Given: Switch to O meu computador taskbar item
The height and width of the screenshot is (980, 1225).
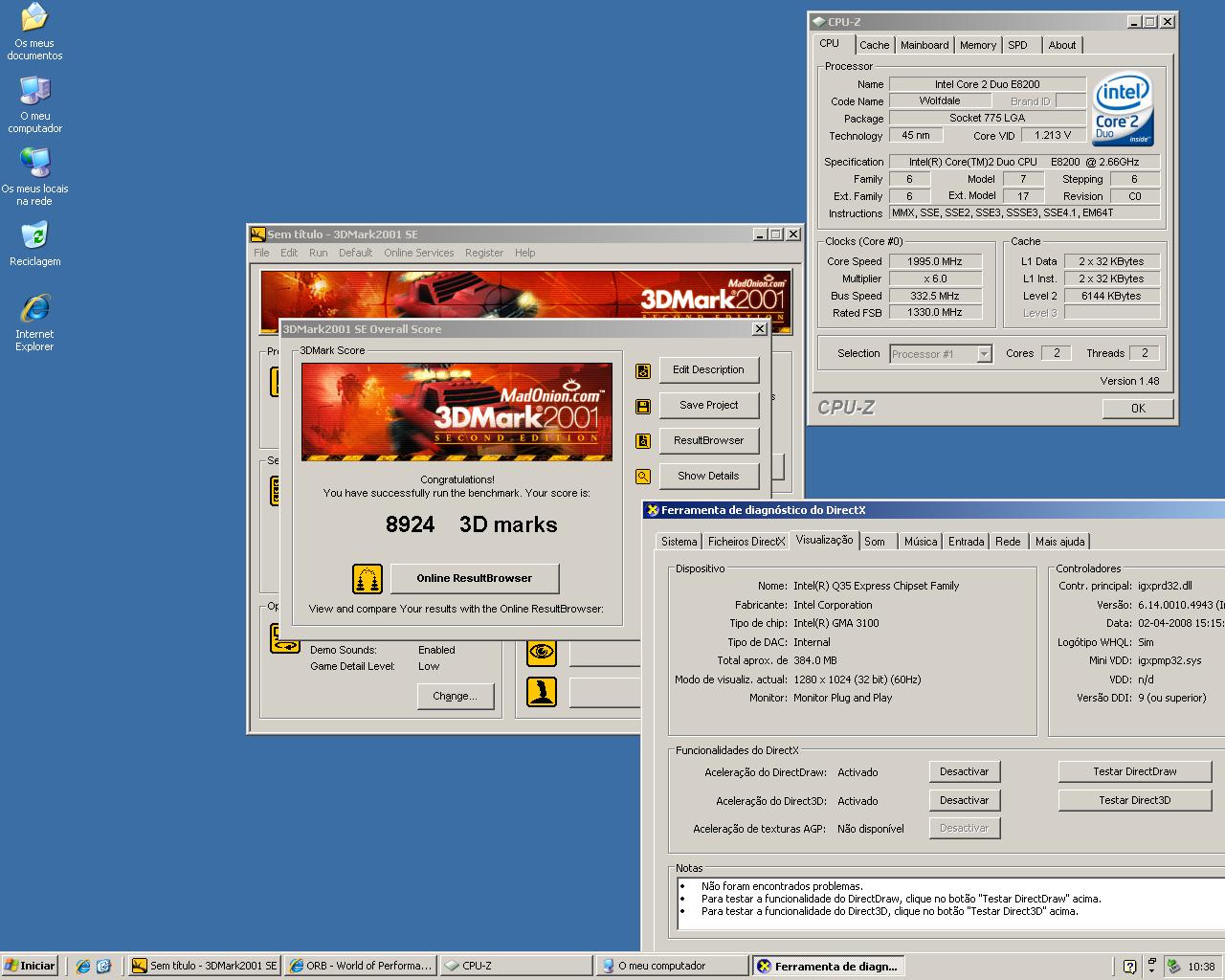Looking at the screenshot, I should (x=672, y=967).
